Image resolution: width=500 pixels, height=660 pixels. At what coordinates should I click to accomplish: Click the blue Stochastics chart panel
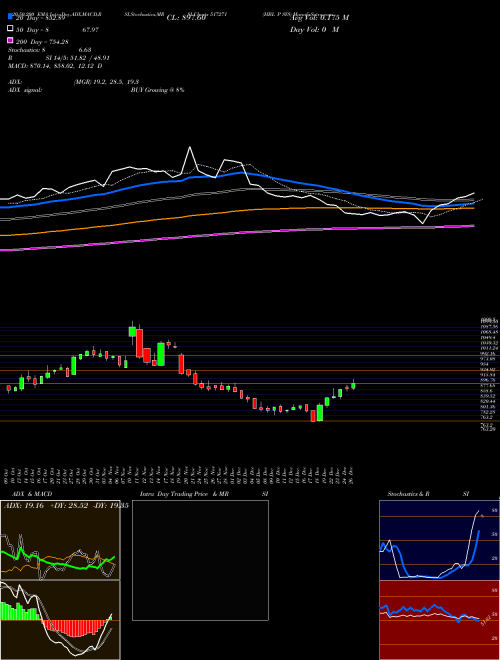439,540
